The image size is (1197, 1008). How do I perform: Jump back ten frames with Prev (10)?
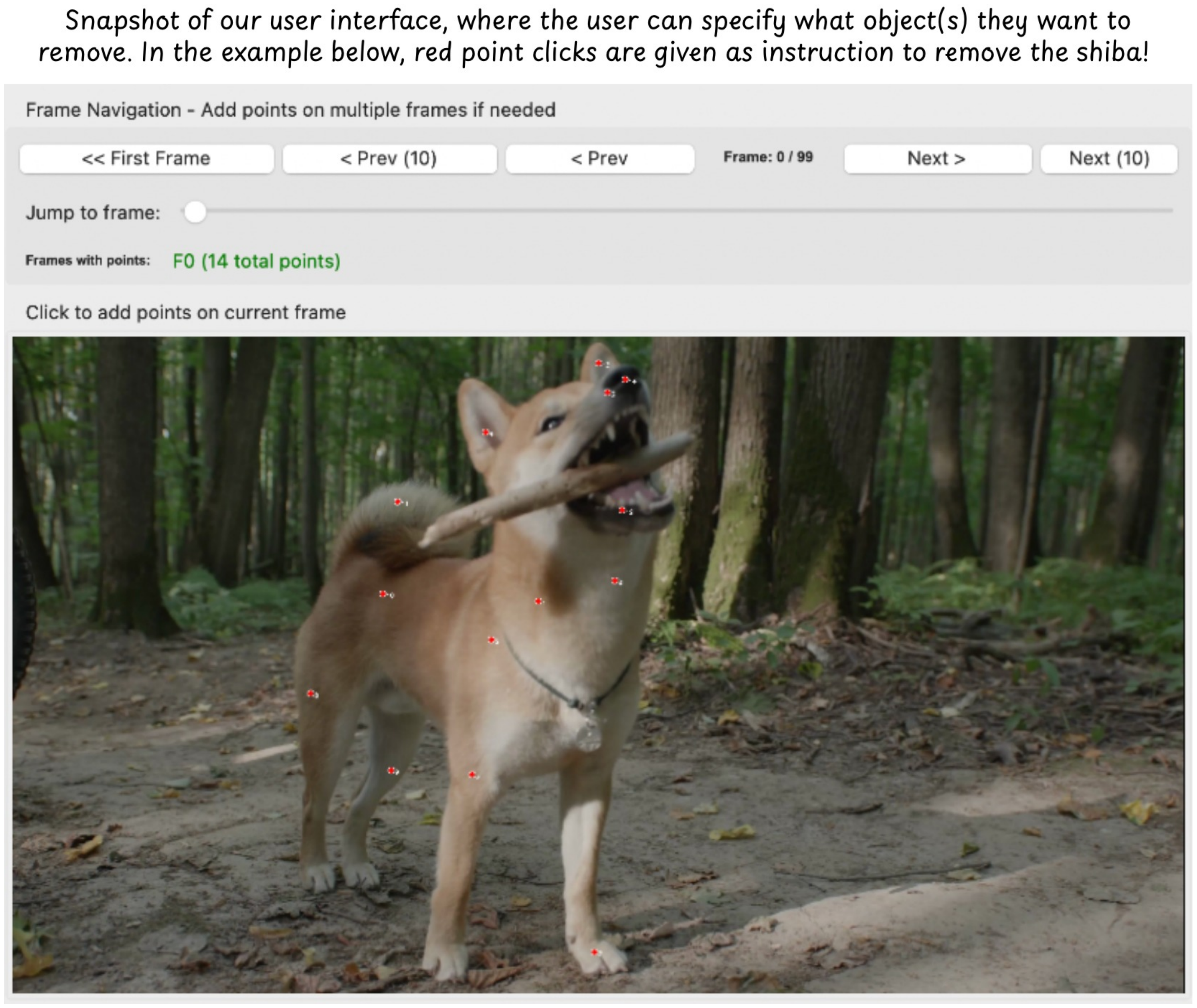[389, 158]
